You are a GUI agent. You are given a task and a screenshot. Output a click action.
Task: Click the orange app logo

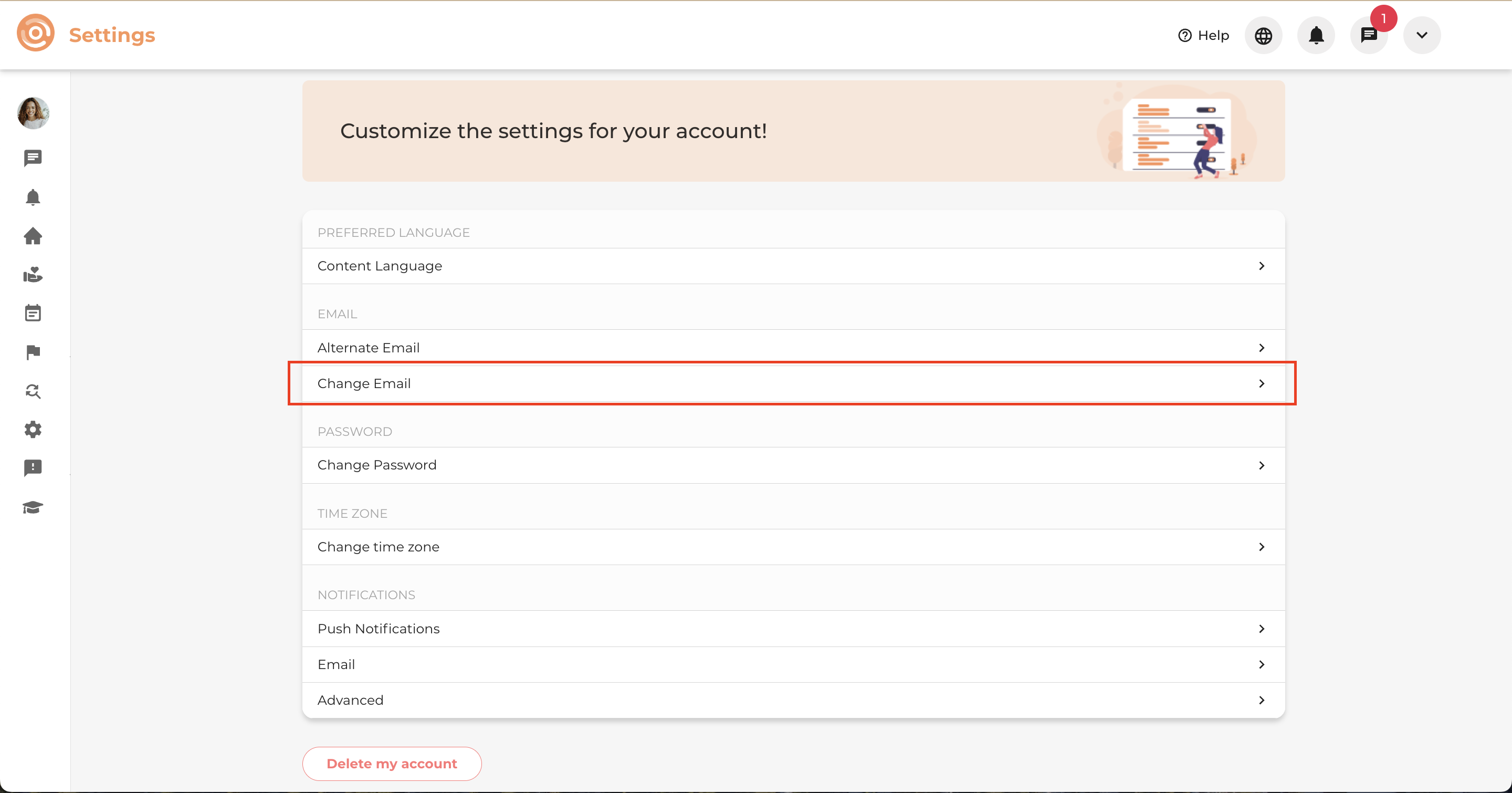point(36,34)
